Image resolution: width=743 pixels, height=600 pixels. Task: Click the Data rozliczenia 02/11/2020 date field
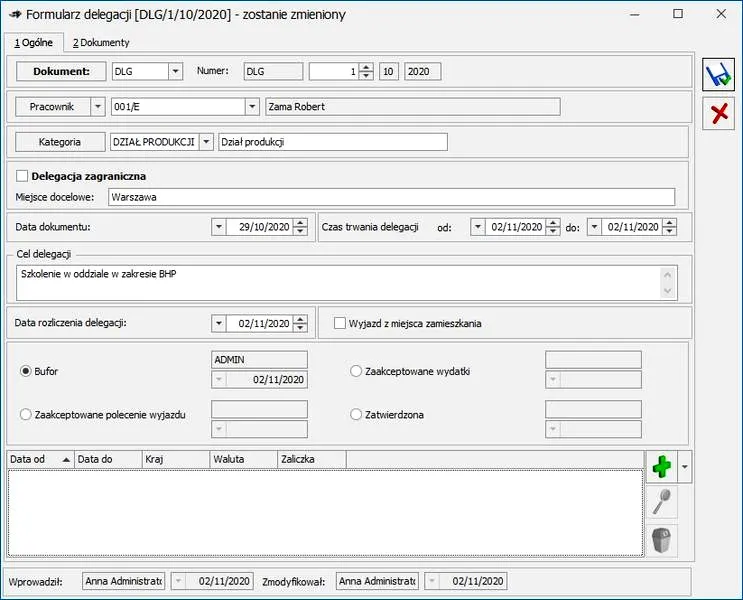tap(260, 324)
